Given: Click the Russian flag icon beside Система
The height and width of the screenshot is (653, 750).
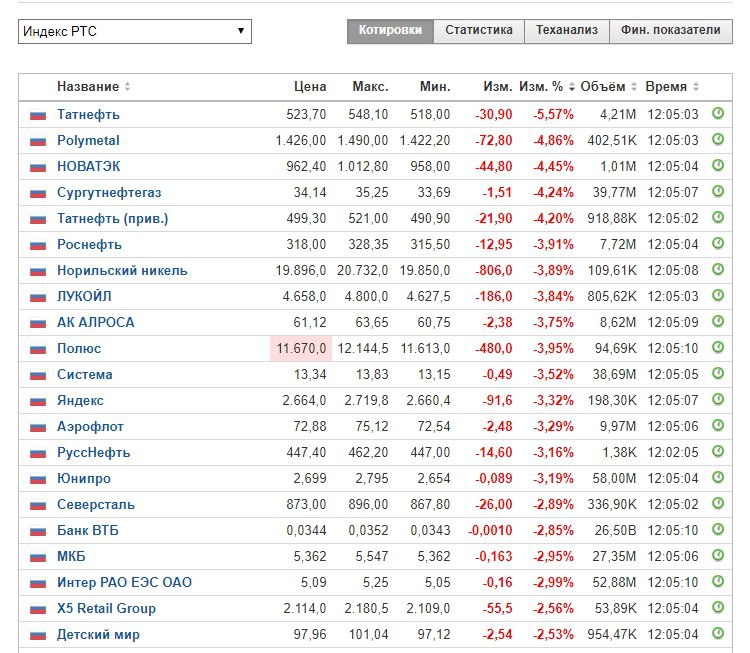Looking at the screenshot, I should coord(38,375).
